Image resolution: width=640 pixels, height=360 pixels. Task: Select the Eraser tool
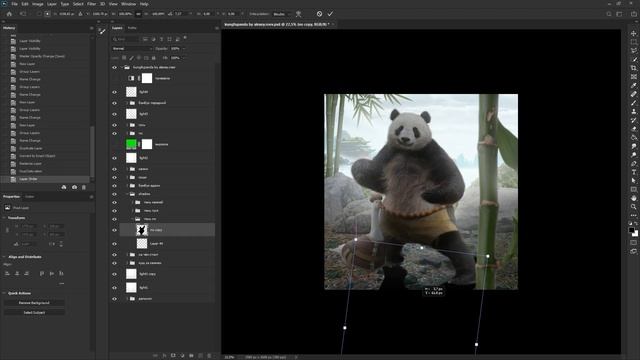click(x=633, y=129)
